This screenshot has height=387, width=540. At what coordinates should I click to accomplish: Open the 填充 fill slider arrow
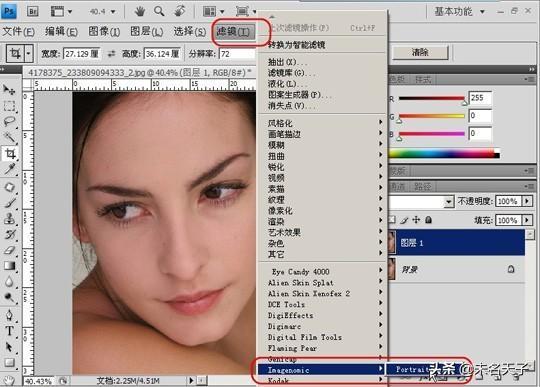pyautogui.click(x=527, y=220)
